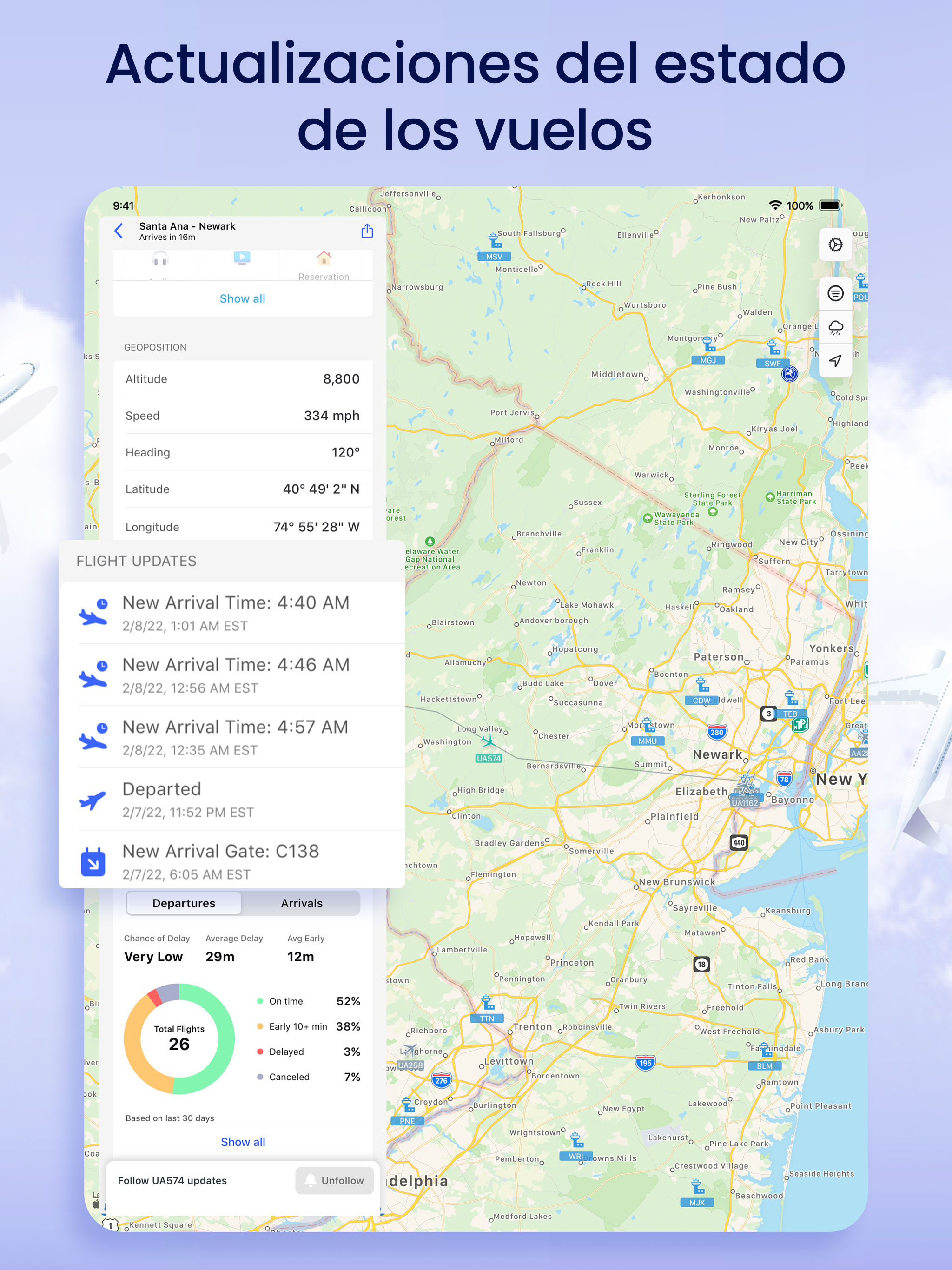The image size is (952, 1270).
Task: Toggle the weather cloud overlay icon
Action: click(835, 327)
